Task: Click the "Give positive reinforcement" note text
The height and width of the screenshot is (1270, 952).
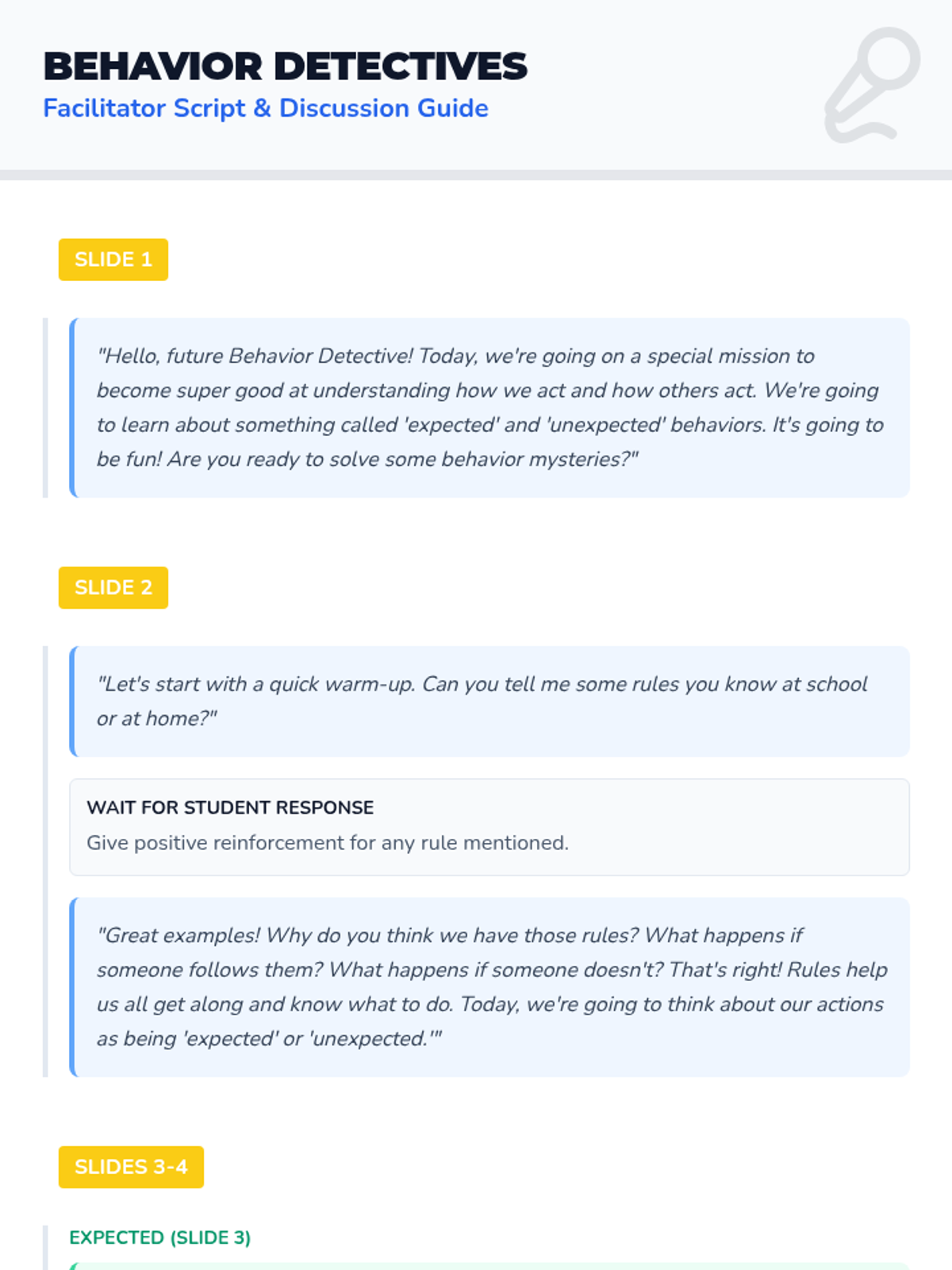Action: (x=328, y=842)
